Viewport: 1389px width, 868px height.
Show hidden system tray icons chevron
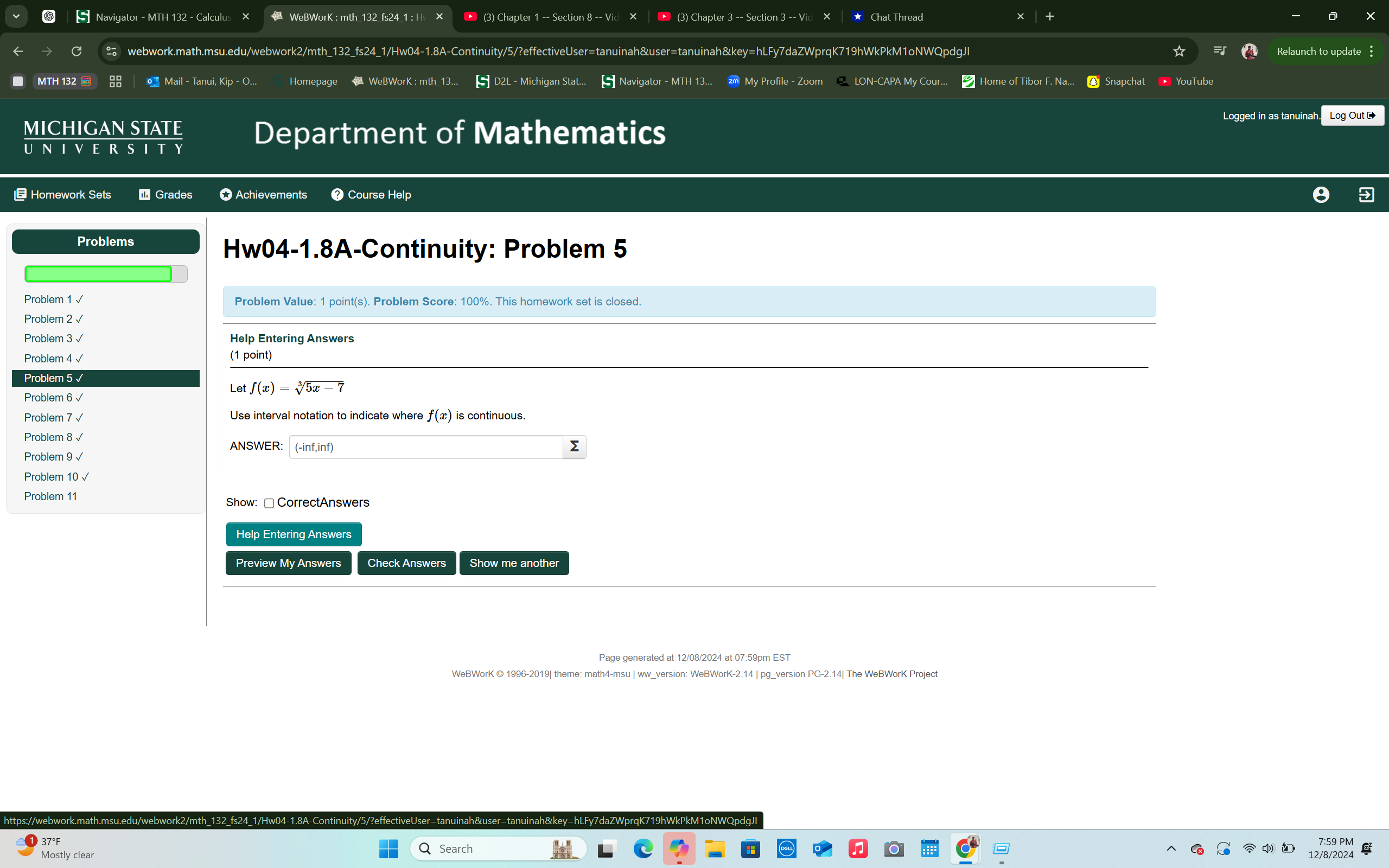click(1171, 848)
